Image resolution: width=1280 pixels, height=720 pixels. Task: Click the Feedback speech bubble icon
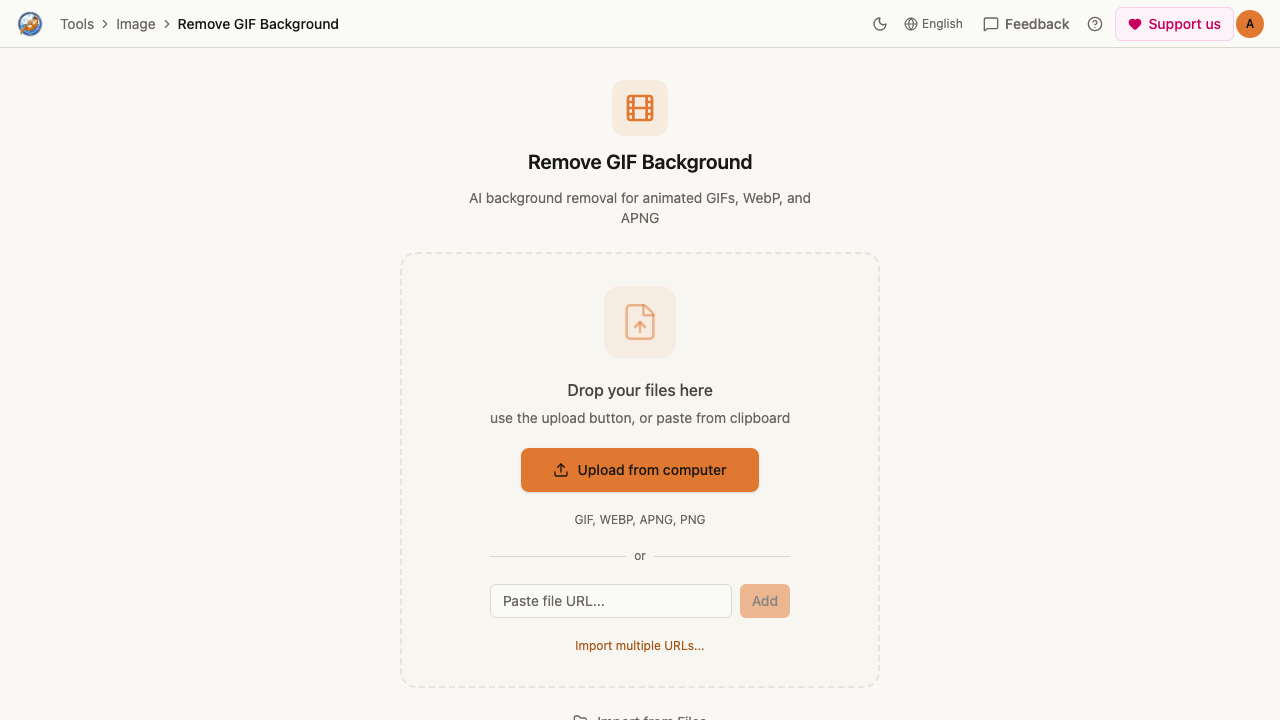991,24
